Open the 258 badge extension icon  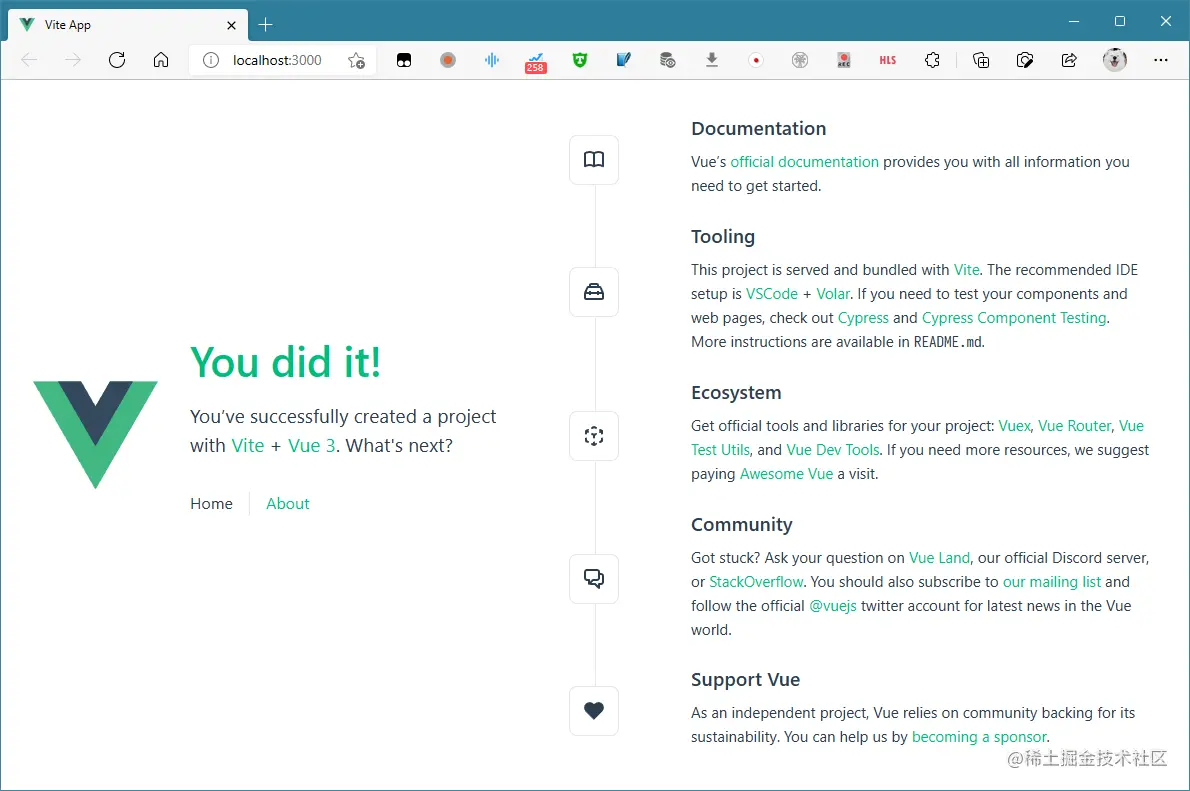coord(536,61)
